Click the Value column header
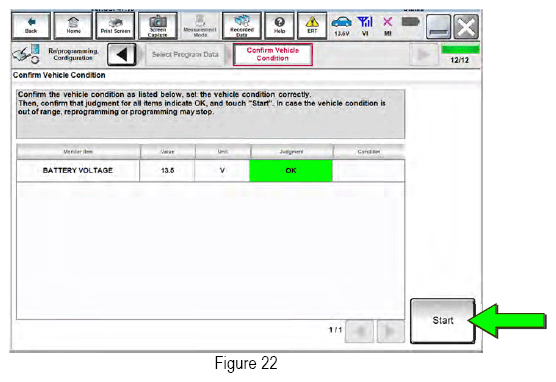This screenshot has height=382, width=556. (x=167, y=151)
